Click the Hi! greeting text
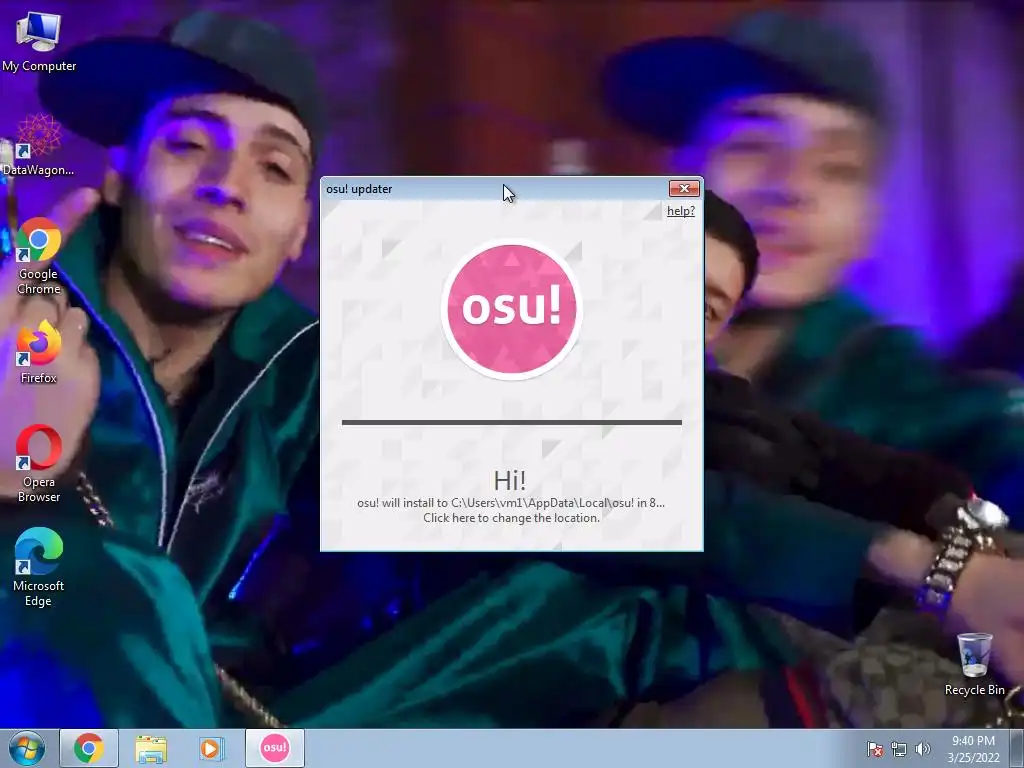The height and width of the screenshot is (768, 1024). click(510, 481)
